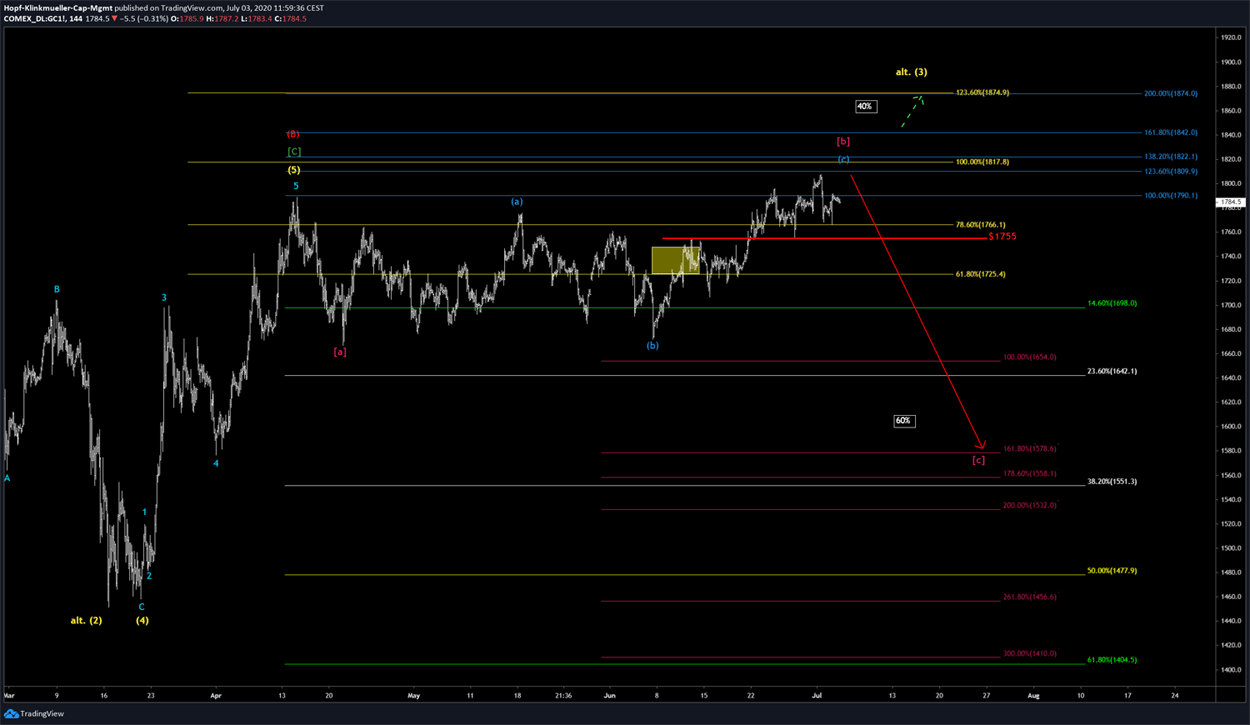Image resolution: width=1250 pixels, height=725 pixels.
Task: Select the 60% probability box
Action: tap(903, 421)
